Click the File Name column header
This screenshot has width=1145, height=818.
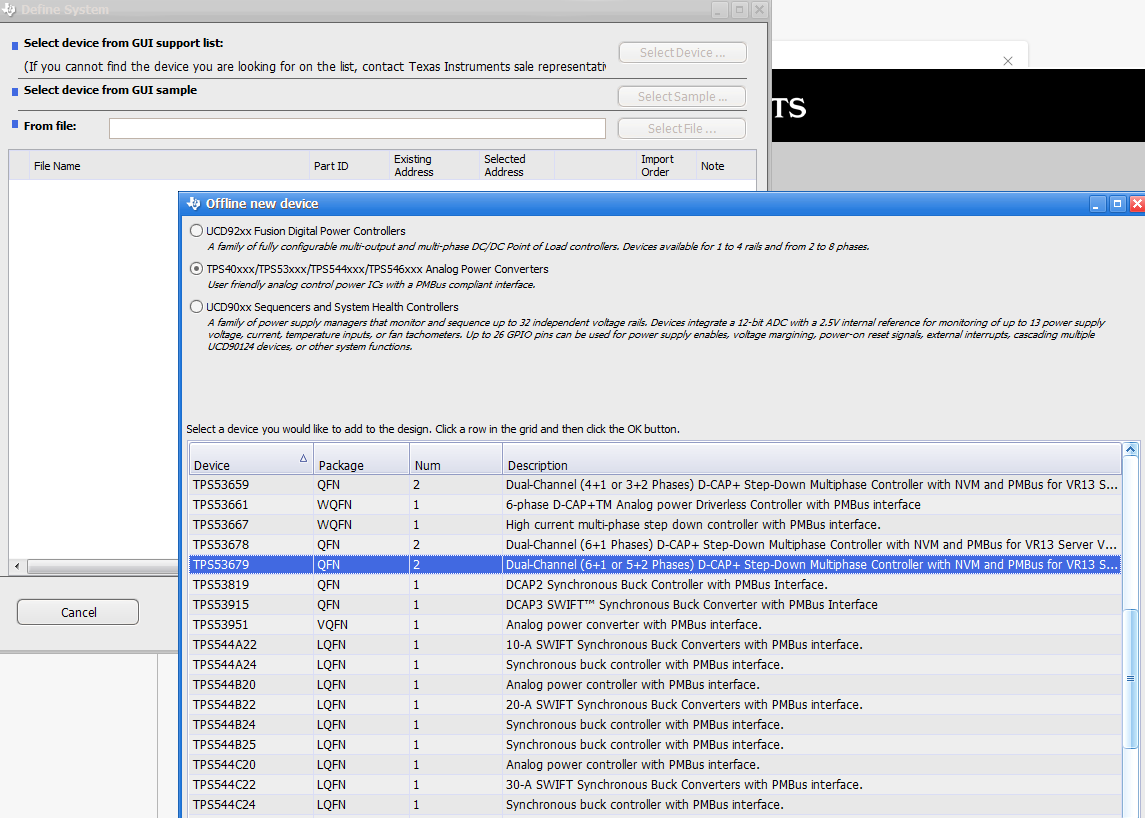tap(169, 166)
